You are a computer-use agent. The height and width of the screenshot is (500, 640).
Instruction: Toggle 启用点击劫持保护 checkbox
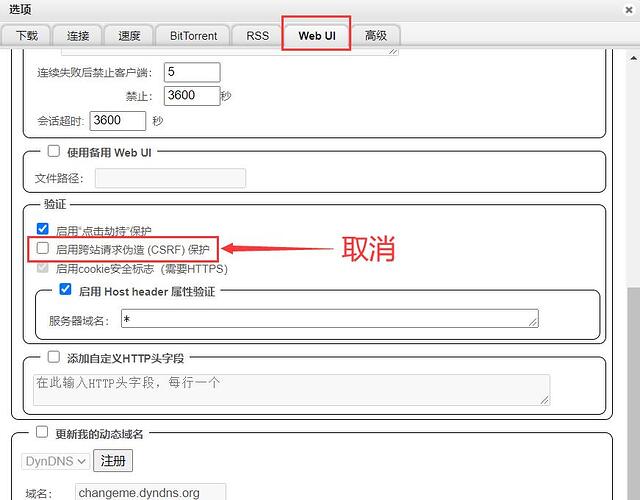[x=42, y=229]
